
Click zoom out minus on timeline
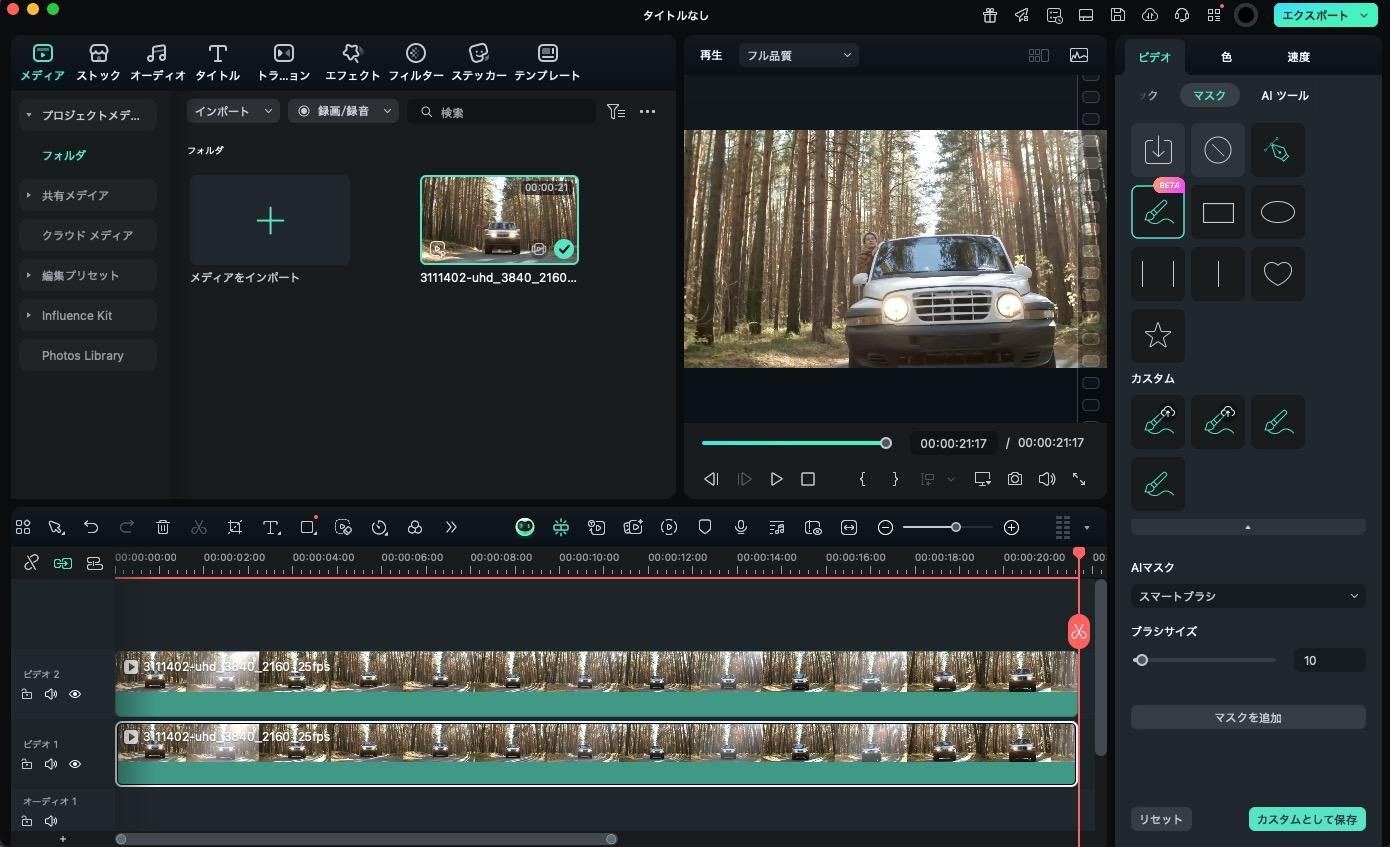(x=885, y=527)
